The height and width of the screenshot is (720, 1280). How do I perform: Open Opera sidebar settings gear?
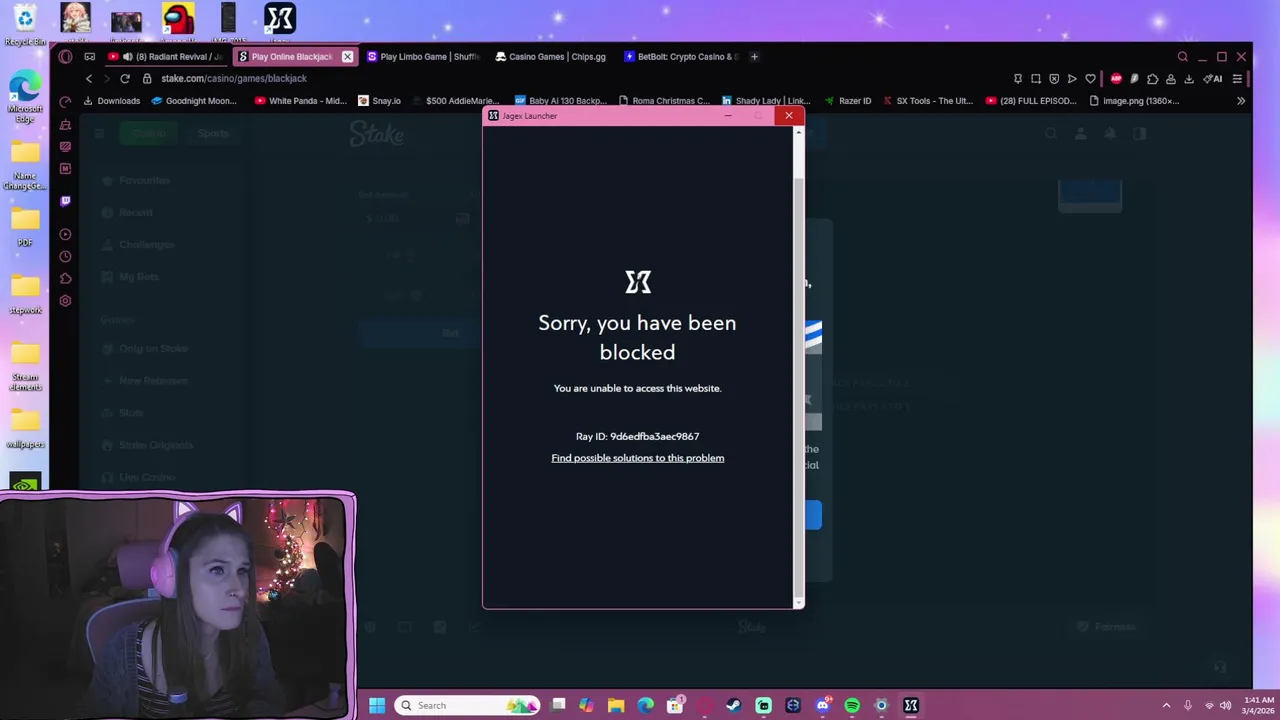(x=65, y=301)
